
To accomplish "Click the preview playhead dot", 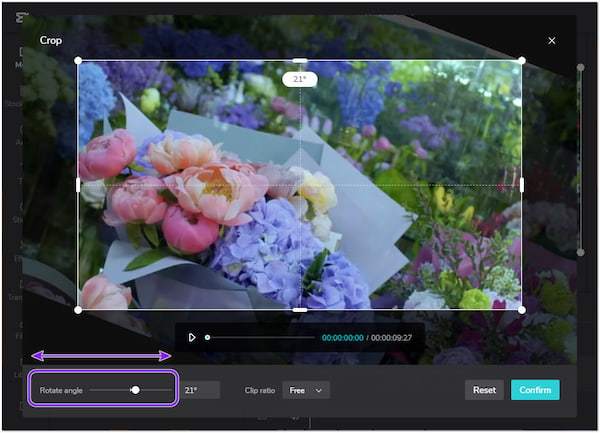I will click(x=207, y=337).
